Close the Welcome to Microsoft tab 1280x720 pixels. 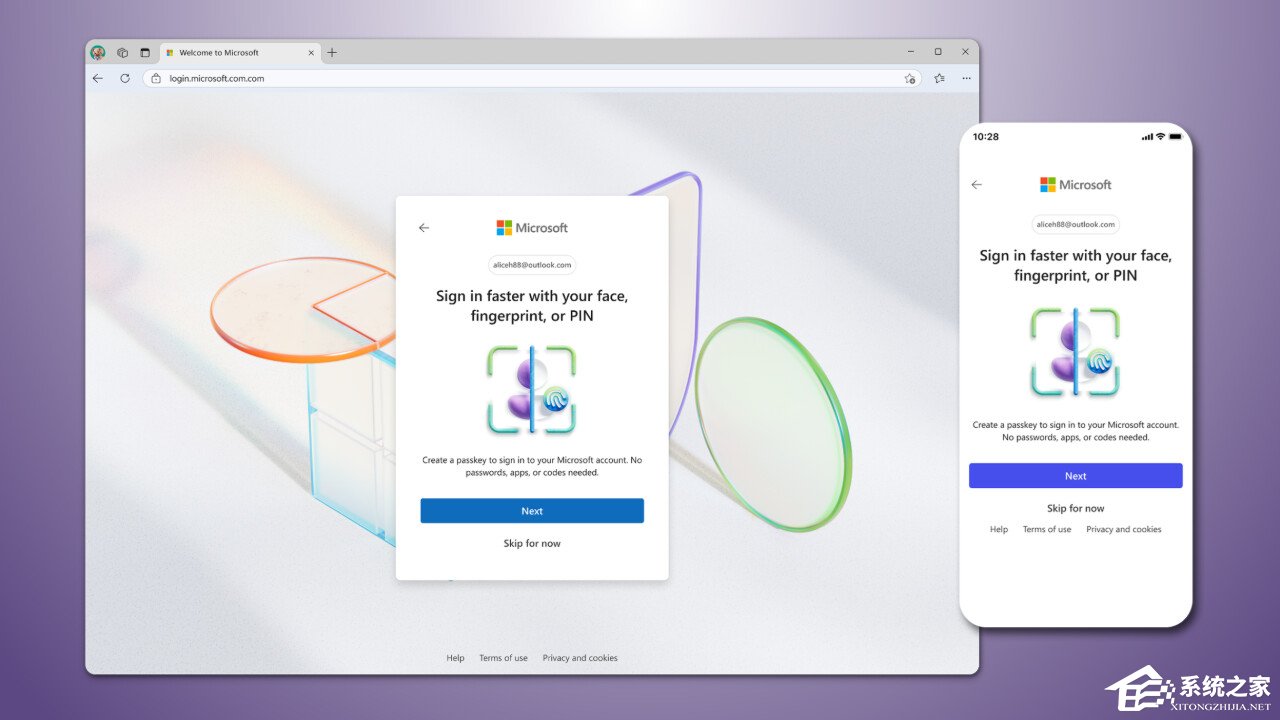(311, 53)
